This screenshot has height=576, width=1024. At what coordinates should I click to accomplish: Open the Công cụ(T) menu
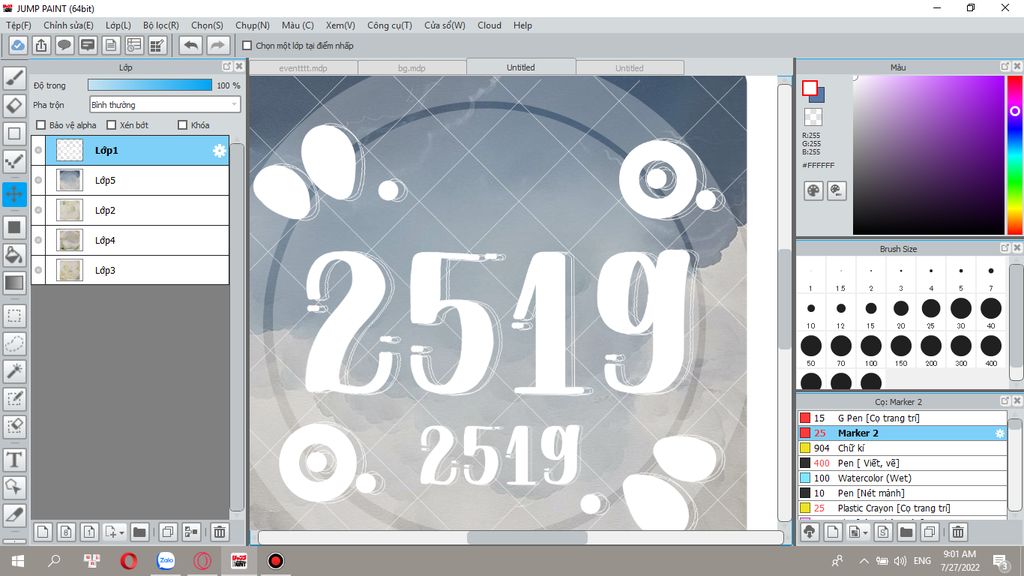click(x=389, y=25)
